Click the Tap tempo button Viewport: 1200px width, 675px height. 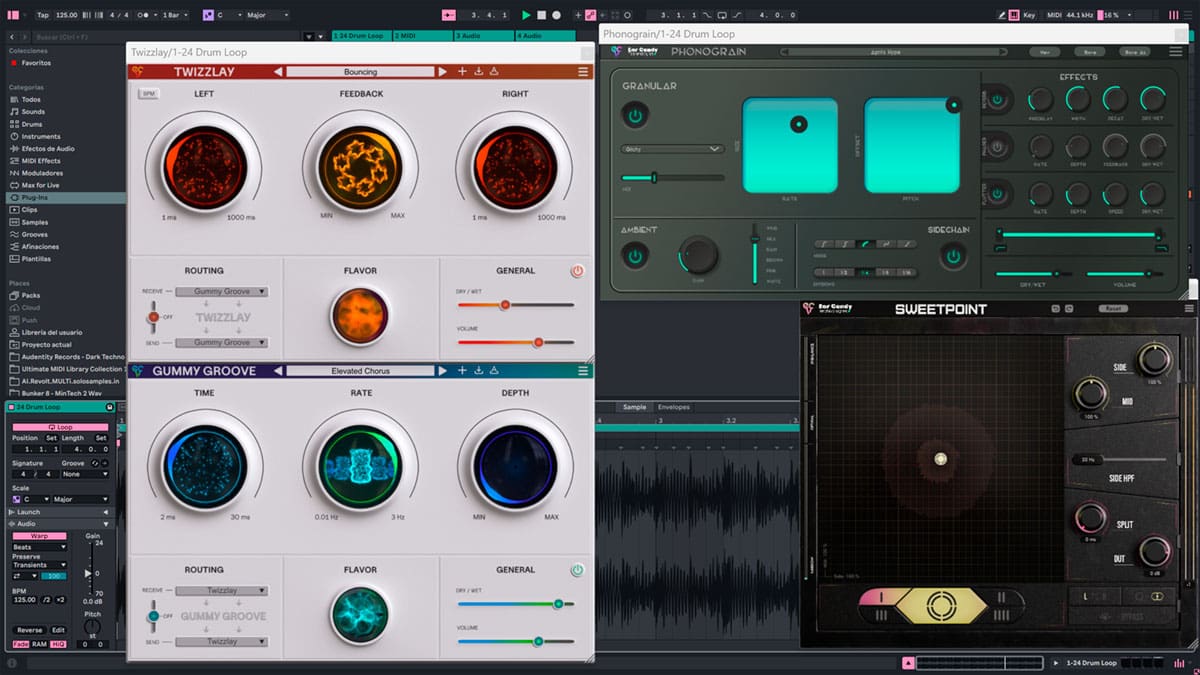pos(42,15)
